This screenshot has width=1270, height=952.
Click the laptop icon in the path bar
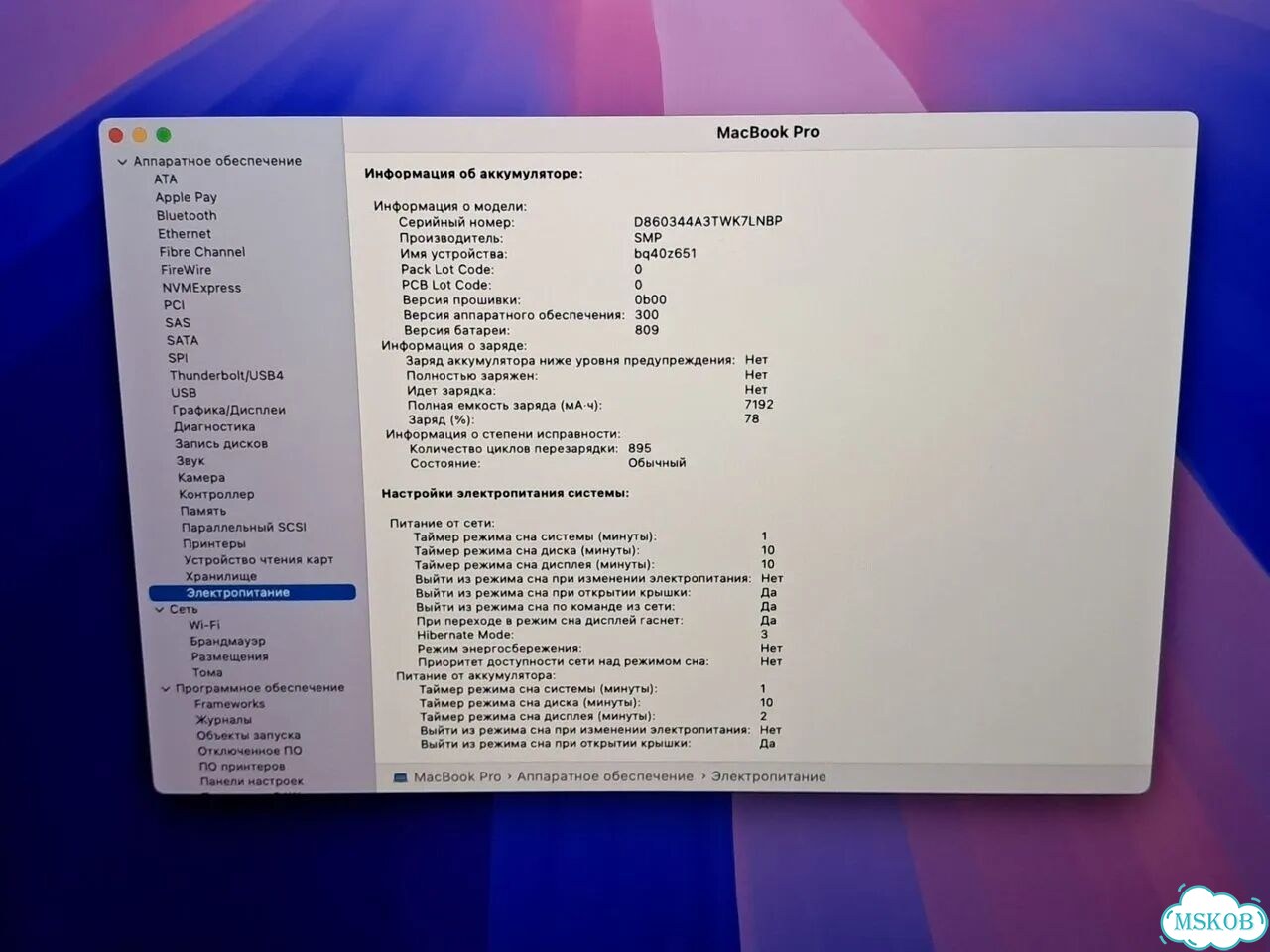401,777
